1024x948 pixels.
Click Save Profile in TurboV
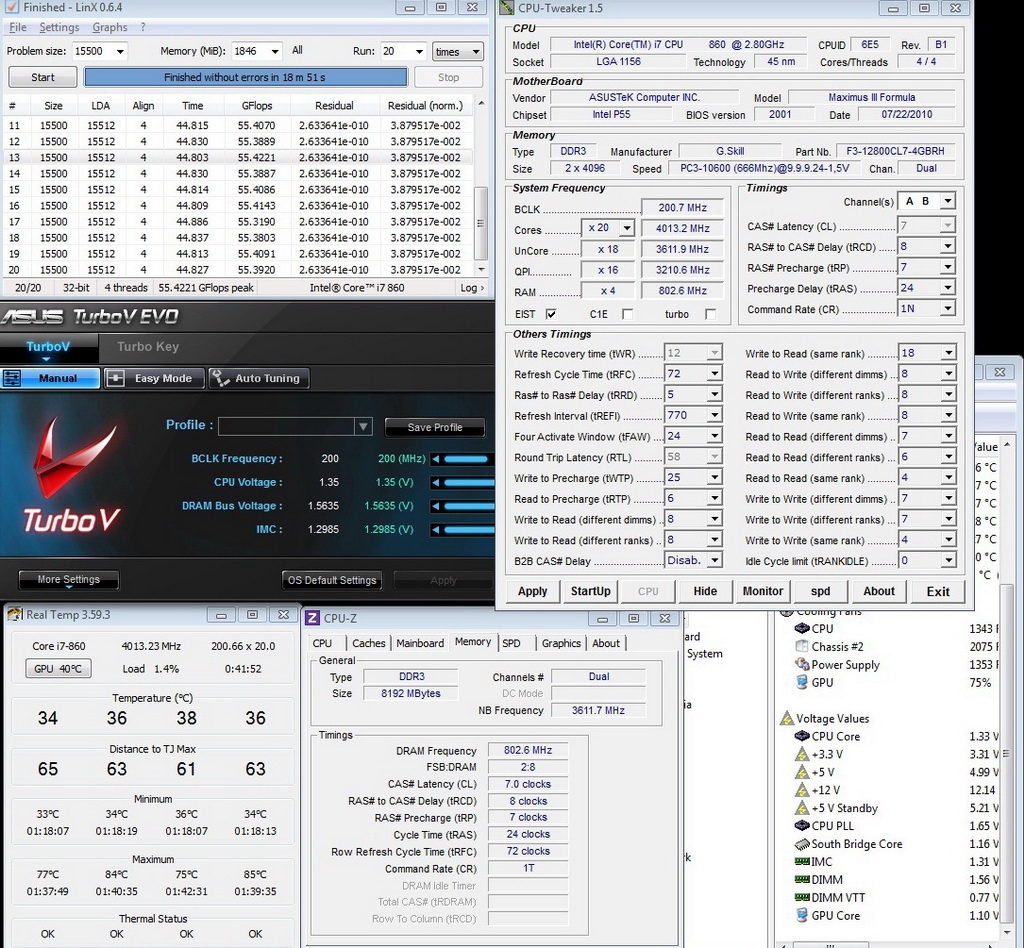tap(435, 427)
